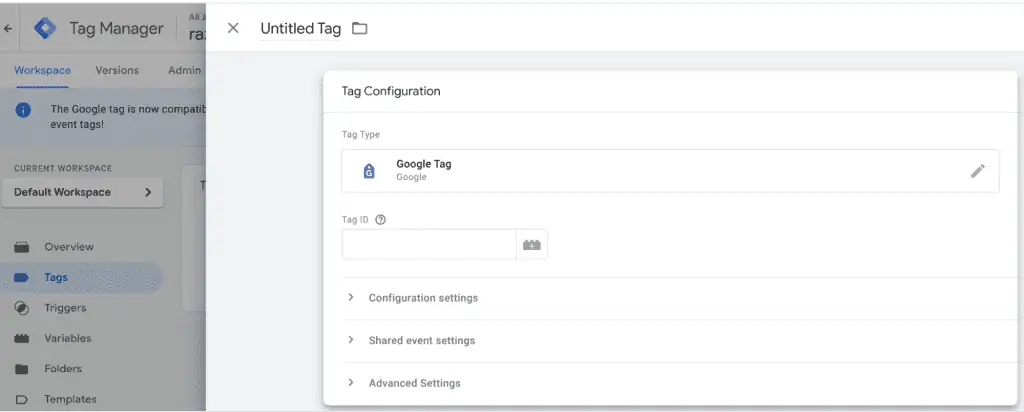Open Tags in the sidebar
The height and width of the screenshot is (412, 1024).
pos(82,277)
